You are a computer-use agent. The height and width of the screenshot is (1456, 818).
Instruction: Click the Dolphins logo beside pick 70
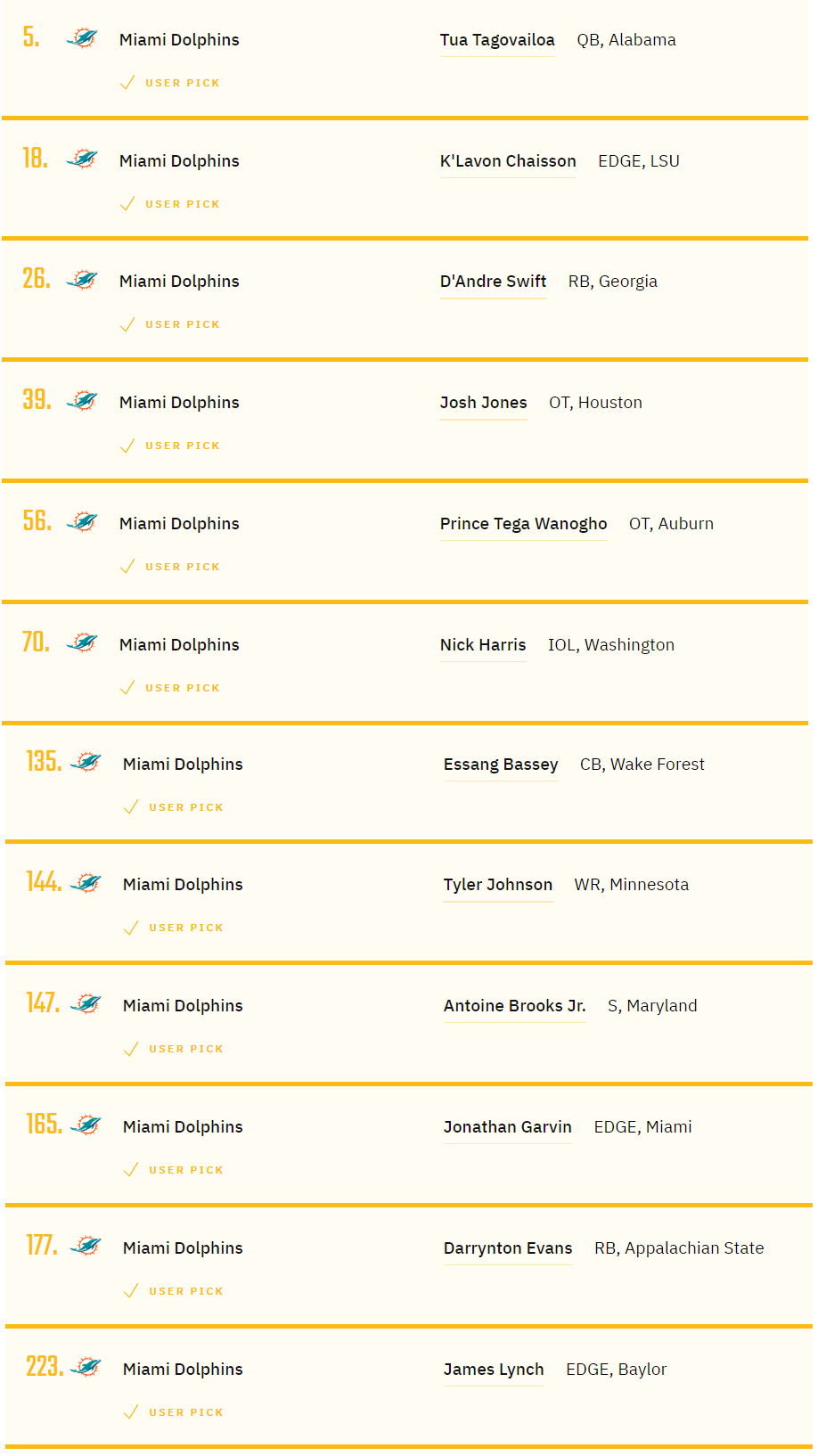tap(82, 642)
